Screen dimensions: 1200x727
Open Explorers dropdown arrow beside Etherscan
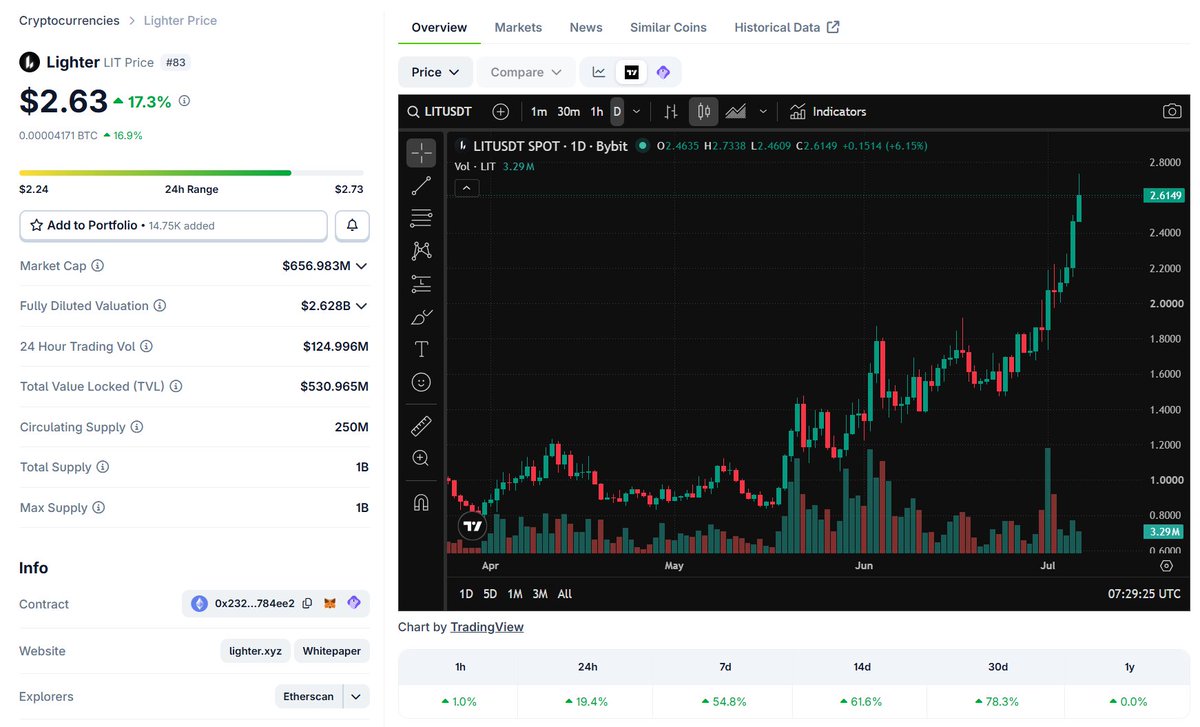point(356,696)
